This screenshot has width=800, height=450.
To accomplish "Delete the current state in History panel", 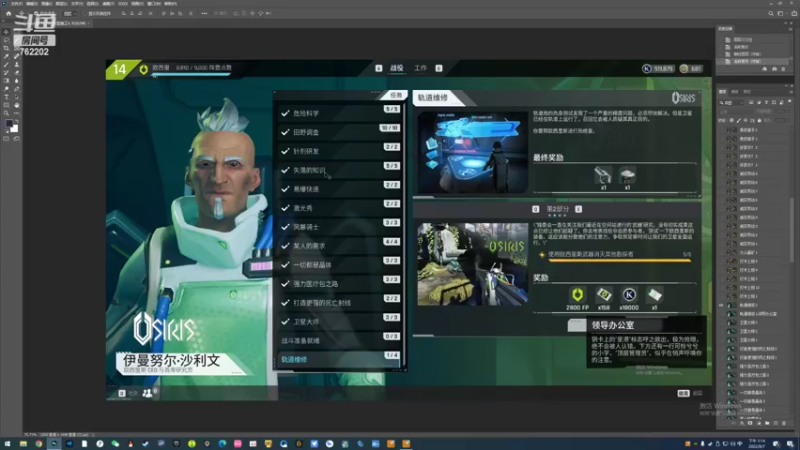I will point(784,69).
